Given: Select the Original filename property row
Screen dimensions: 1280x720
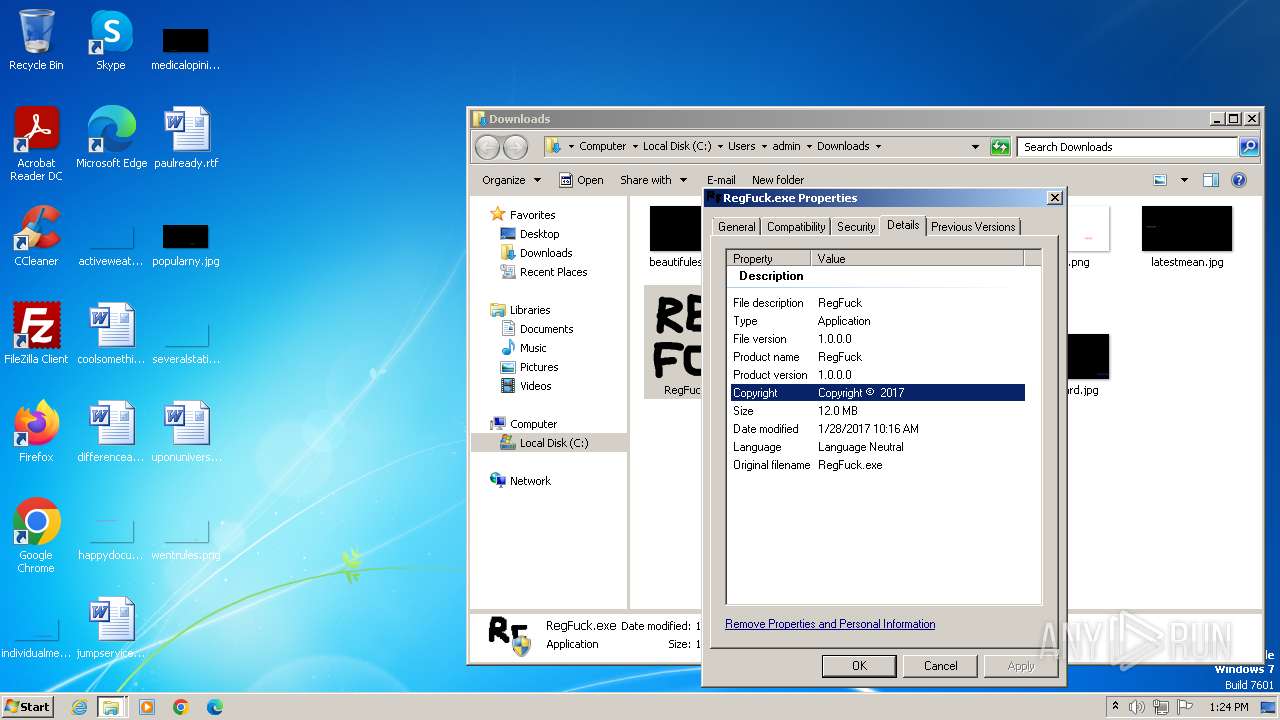Looking at the screenshot, I should pyautogui.click(x=878, y=465).
